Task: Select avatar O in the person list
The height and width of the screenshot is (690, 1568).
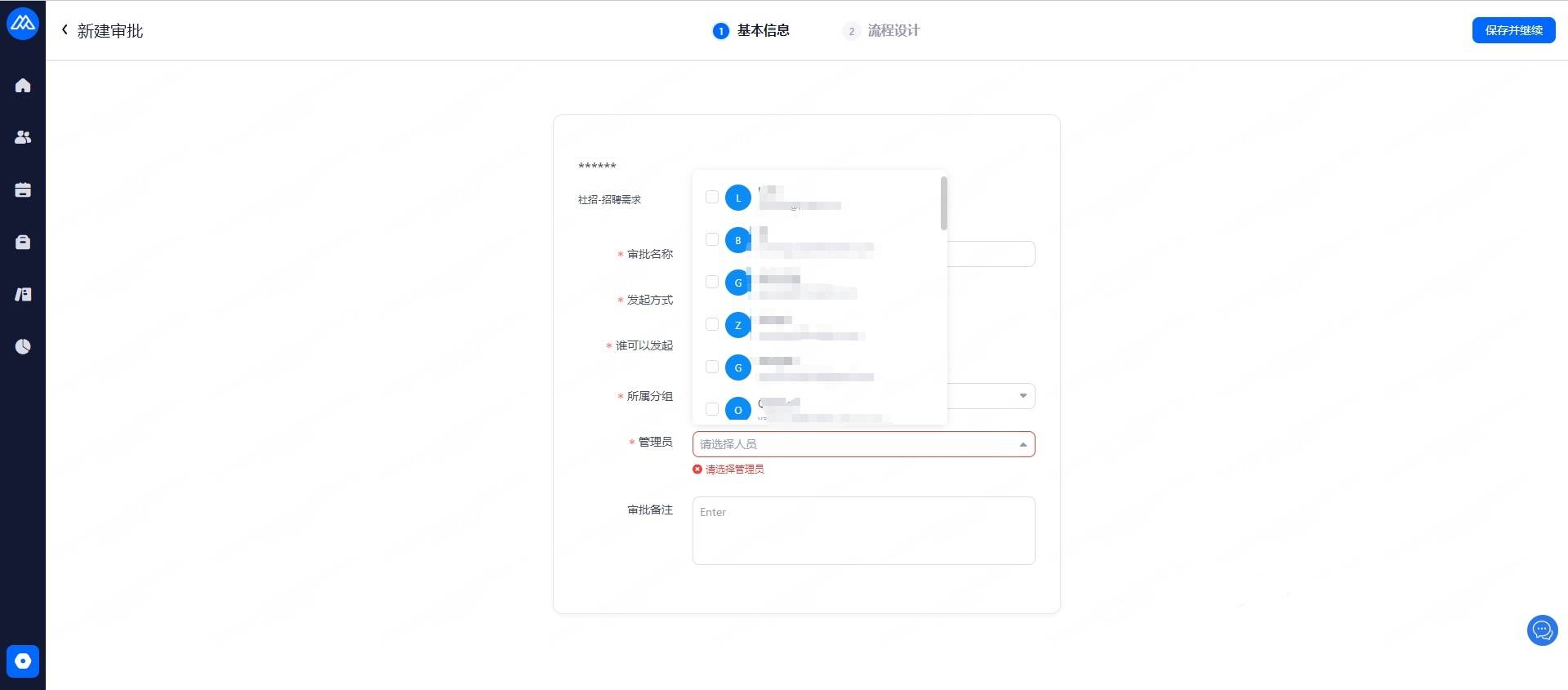Action: [738, 409]
